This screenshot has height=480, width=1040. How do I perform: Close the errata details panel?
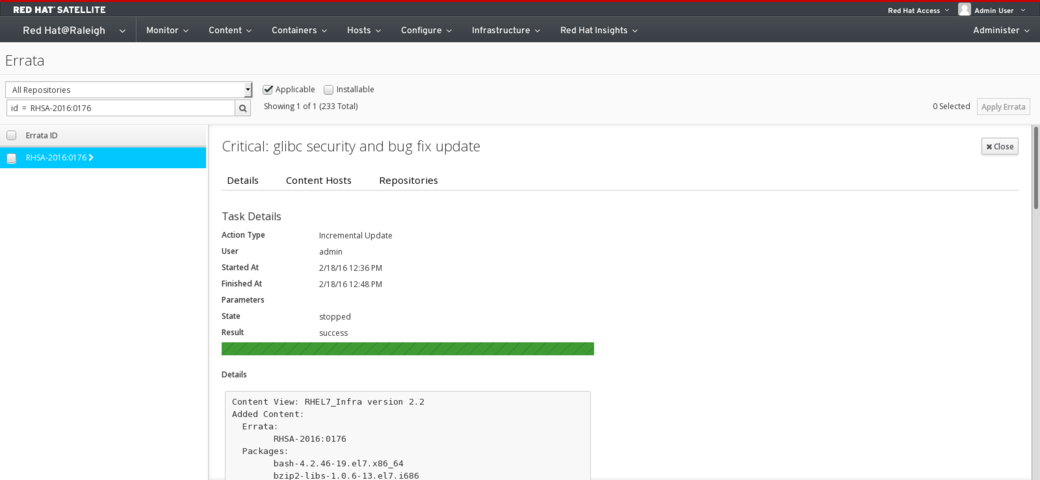pyautogui.click(x=1000, y=147)
